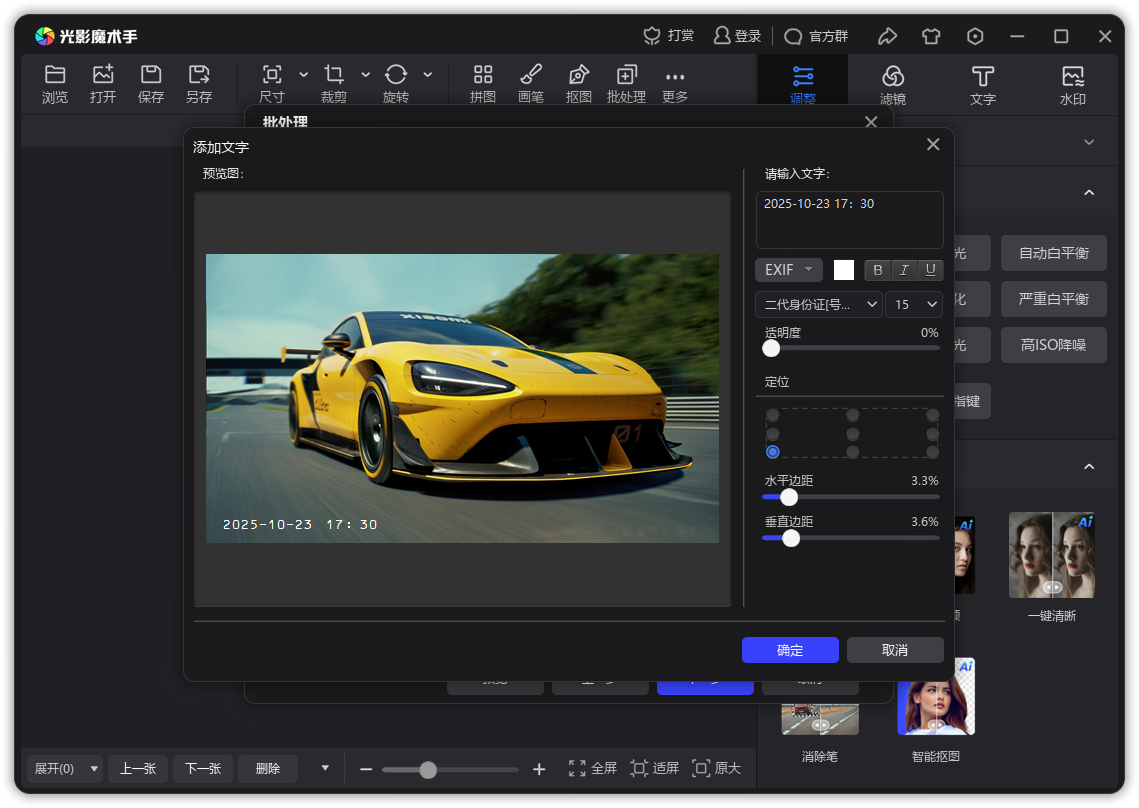The width and height of the screenshot is (1139, 808).
Task: Click the white text color swatch
Action: 844,270
